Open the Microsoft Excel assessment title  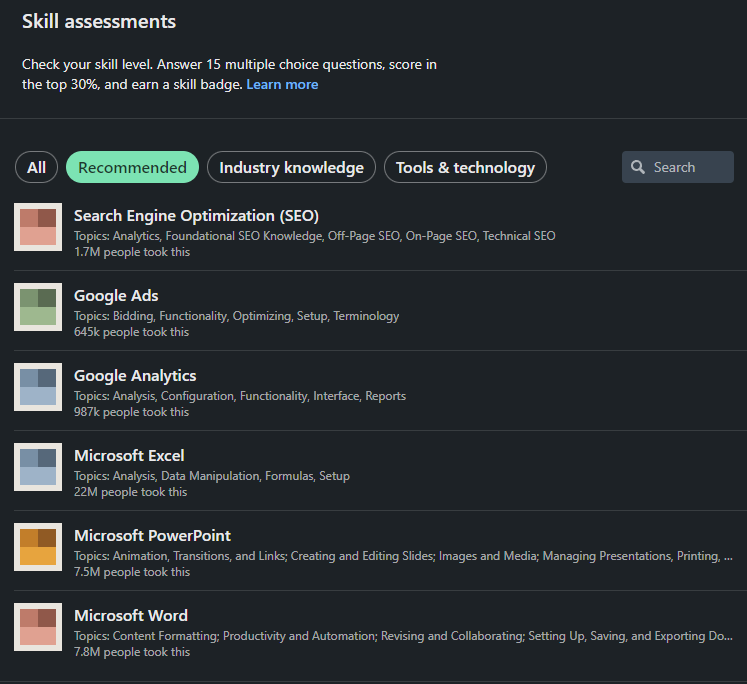tap(129, 456)
